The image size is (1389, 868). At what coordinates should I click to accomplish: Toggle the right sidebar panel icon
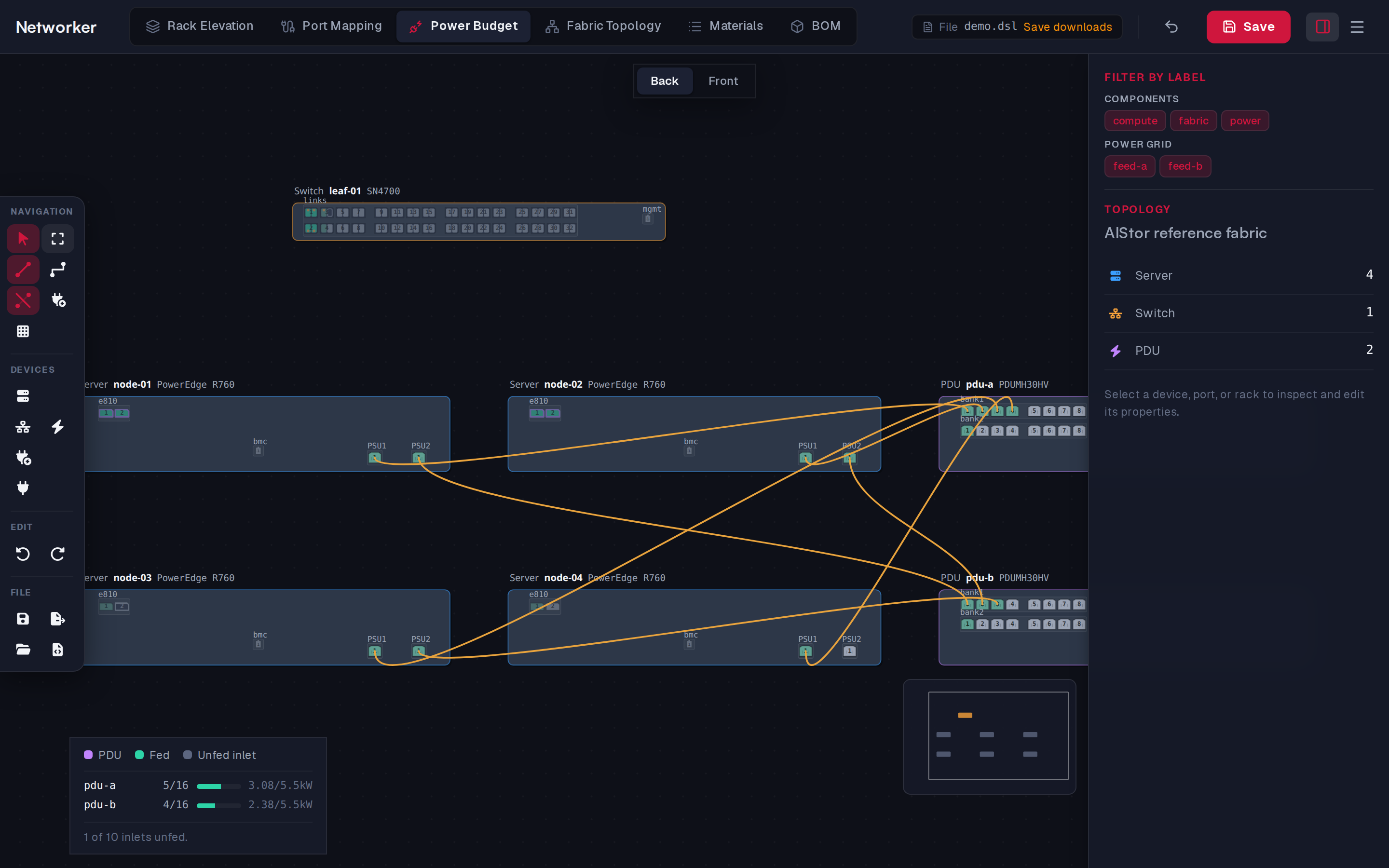pyautogui.click(x=1322, y=27)
